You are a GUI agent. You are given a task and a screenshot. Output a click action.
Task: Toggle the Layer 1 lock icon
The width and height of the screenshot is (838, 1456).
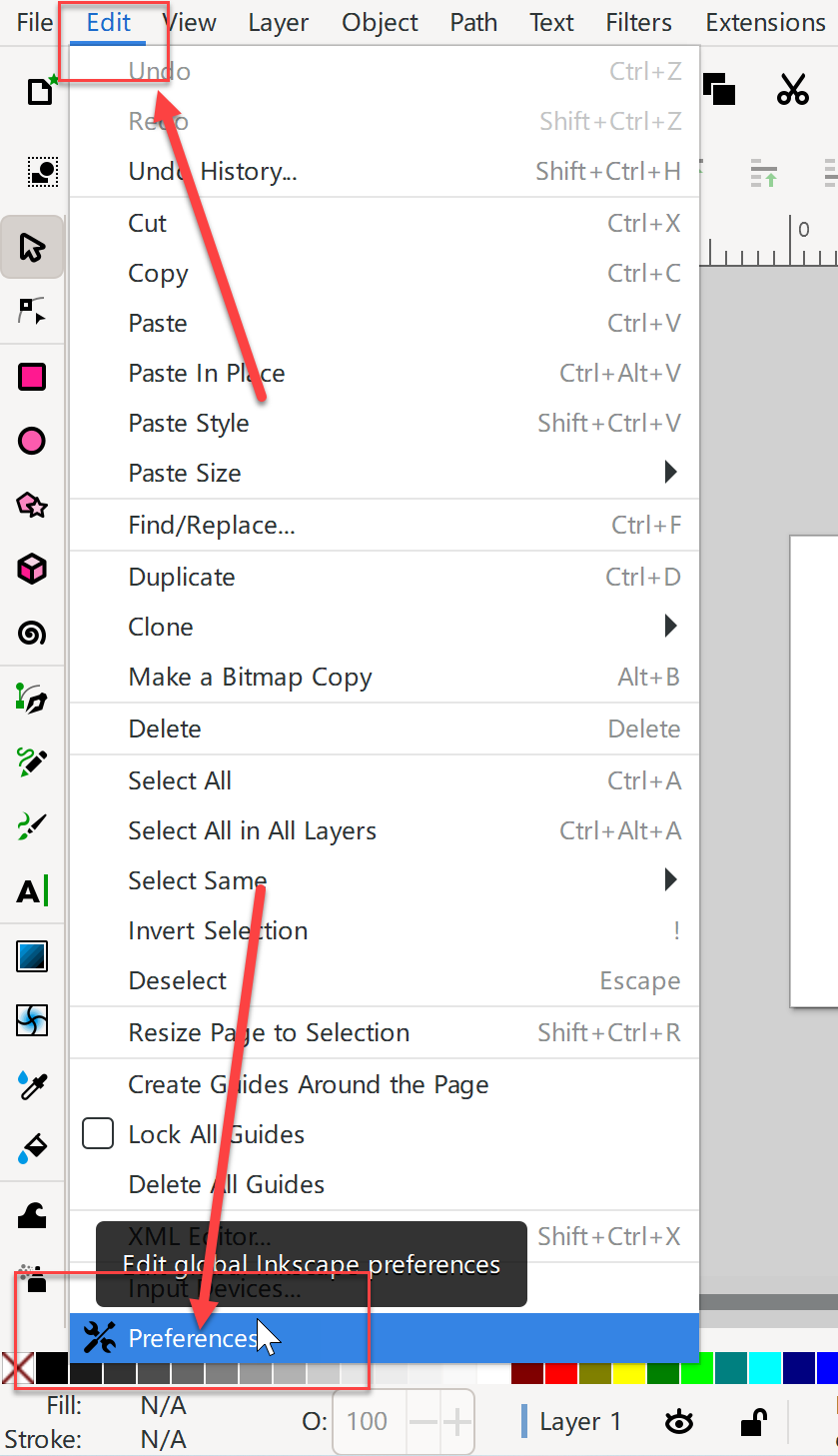pos(753,1421)
